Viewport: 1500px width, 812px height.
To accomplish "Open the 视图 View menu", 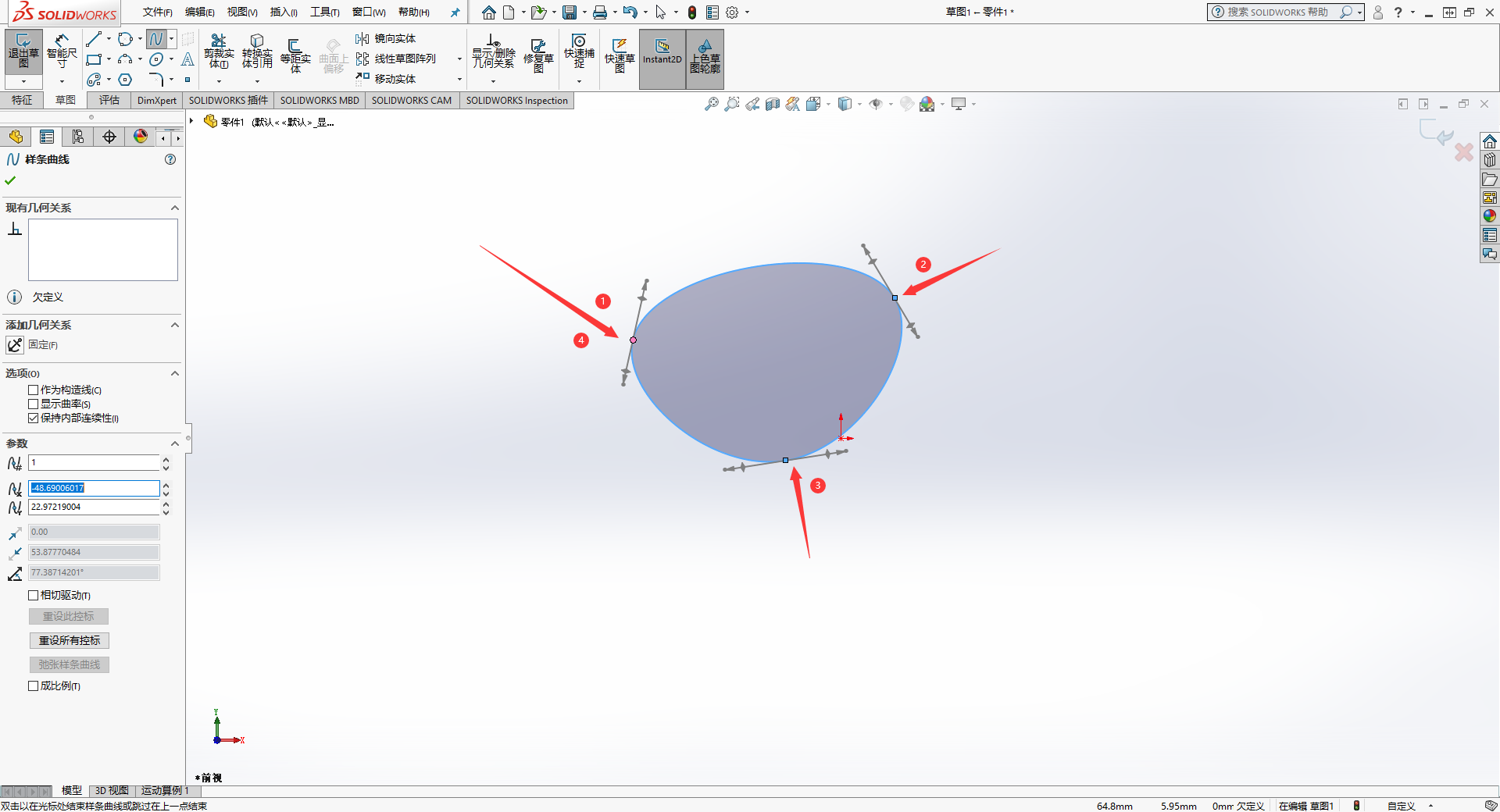I will (x=242, y=12).
